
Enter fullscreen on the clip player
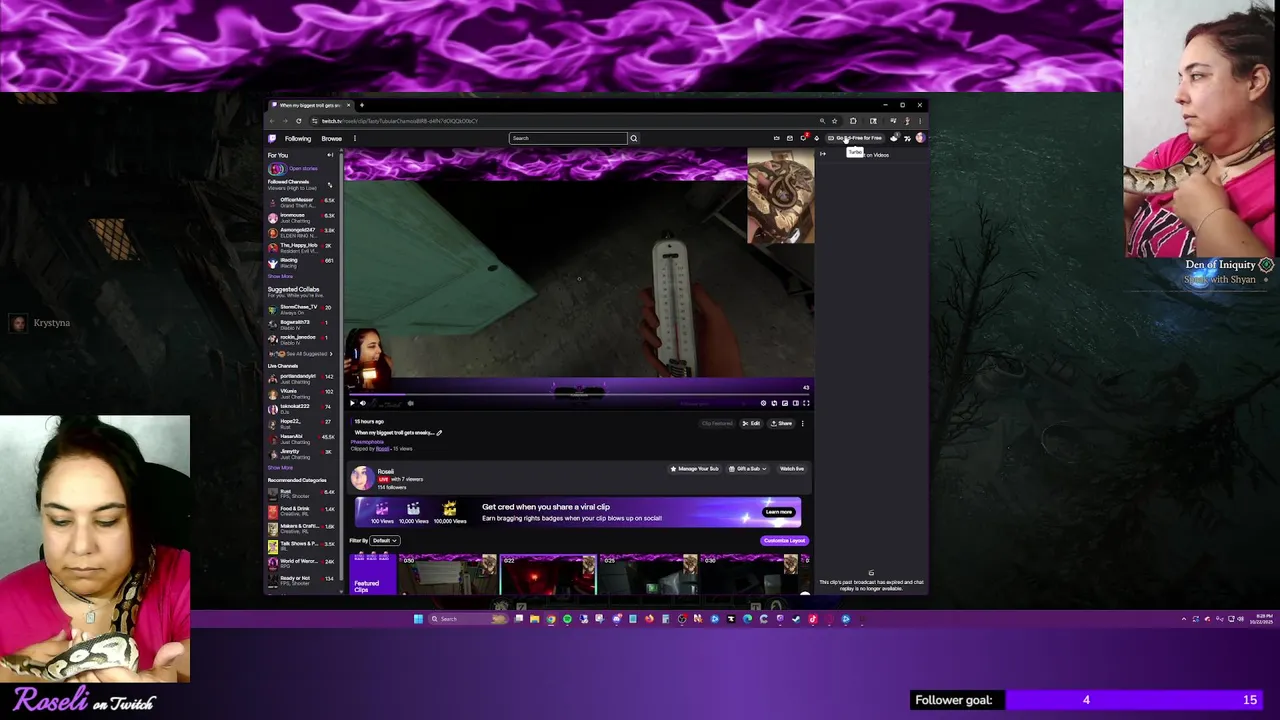(x=806, y=403)
